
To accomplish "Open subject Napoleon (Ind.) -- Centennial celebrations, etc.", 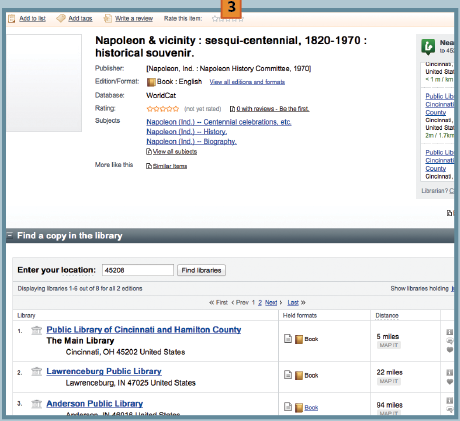I will coord(219,122).
